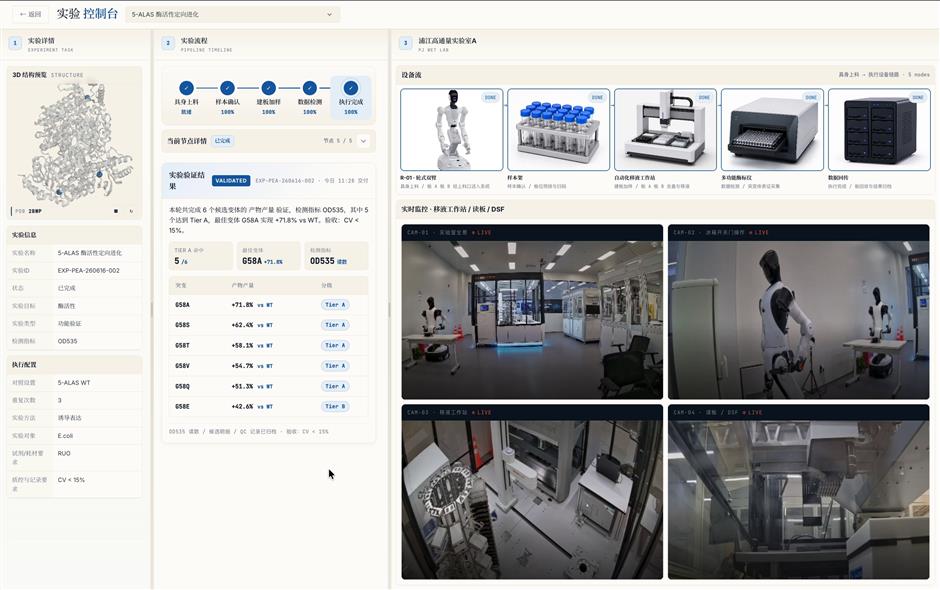Image resolution: width=940 pixels, height=590 pixels.
Task: Select the '5-ALAS WT' control value
Action: click(74, 383)
